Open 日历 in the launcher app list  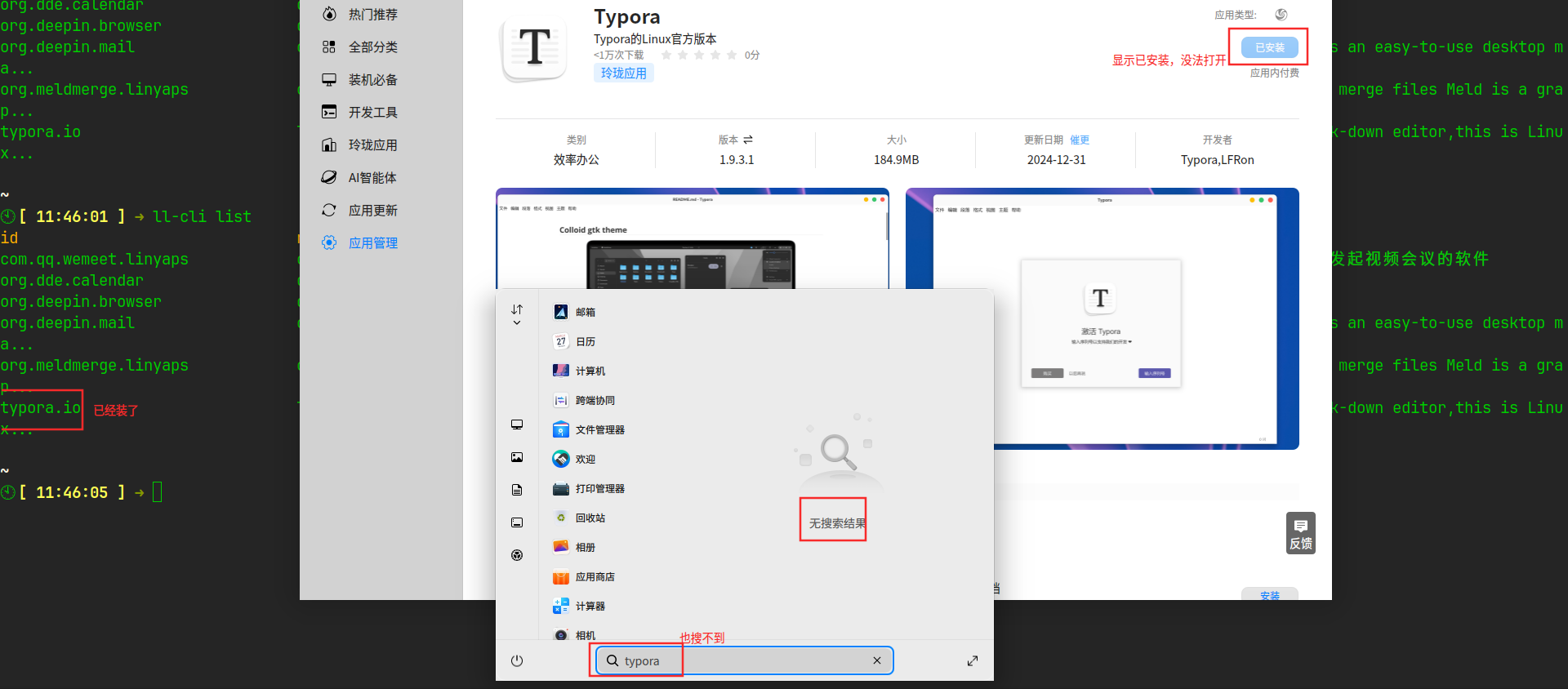tap(575, 341)
